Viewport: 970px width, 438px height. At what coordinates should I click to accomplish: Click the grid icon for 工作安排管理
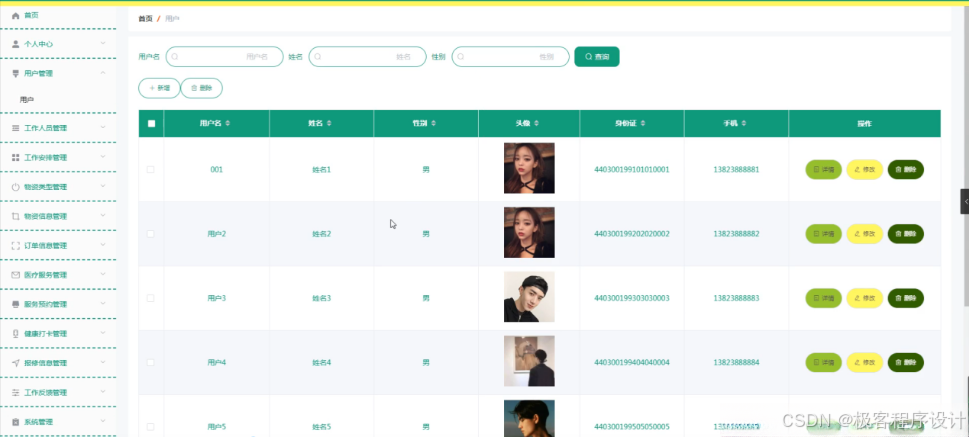click(x=16, y=158)
